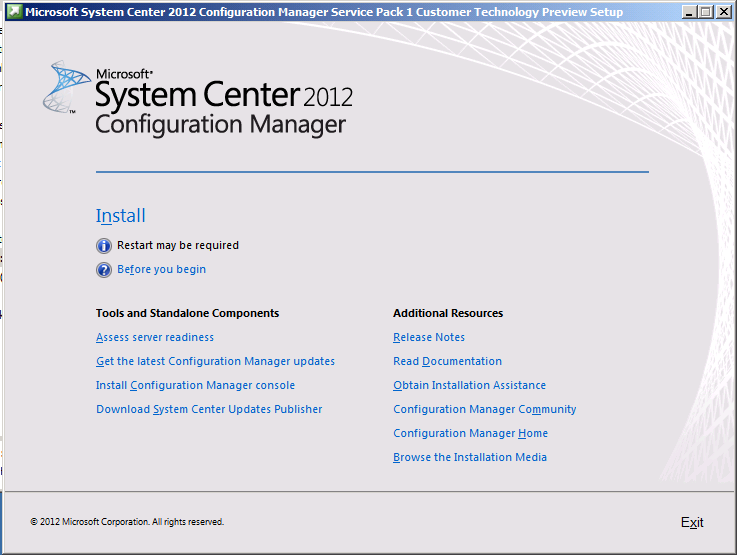737x555 pixels.
Task: Open the Release Notes link
Action: pyautogui.click(x=429, y=337)
